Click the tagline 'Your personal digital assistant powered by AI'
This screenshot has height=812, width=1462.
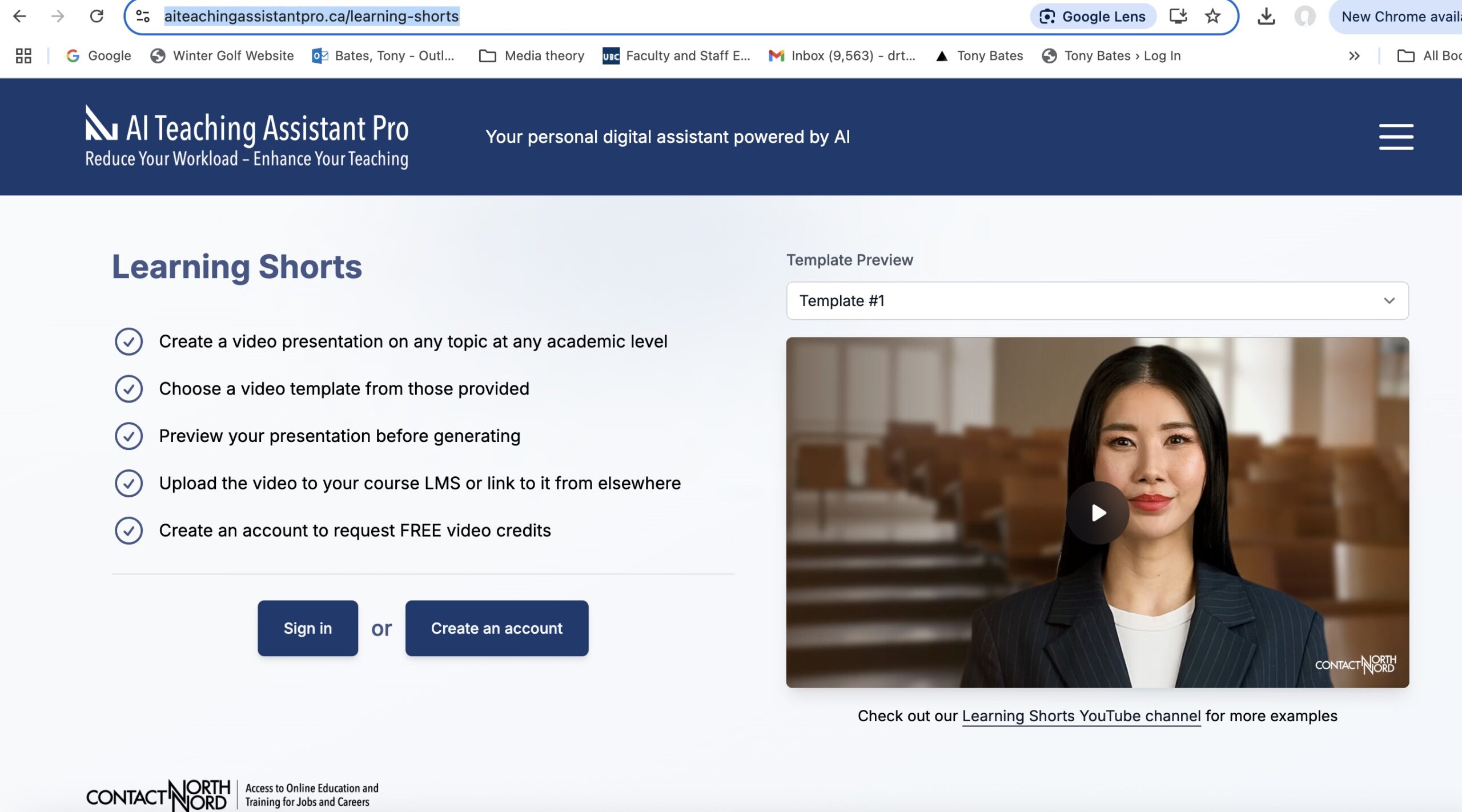[668, 137]
